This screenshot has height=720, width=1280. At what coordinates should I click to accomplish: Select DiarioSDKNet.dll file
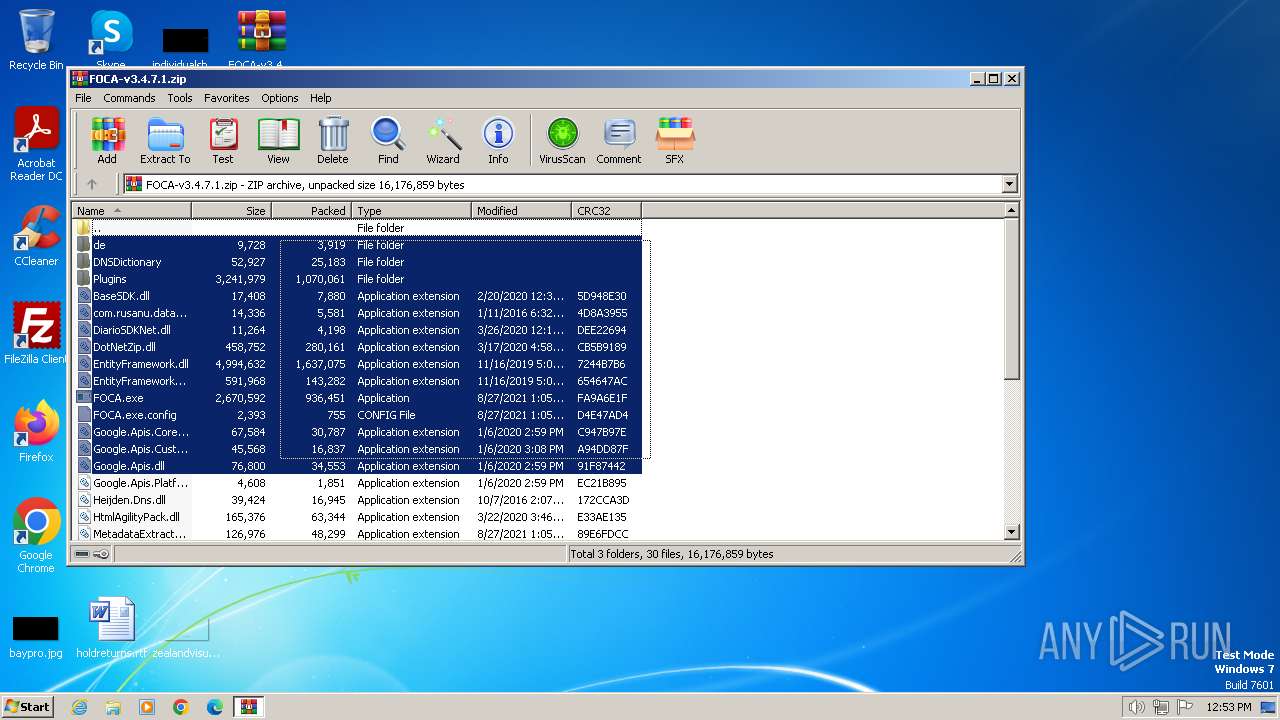[x=357, y=330]
